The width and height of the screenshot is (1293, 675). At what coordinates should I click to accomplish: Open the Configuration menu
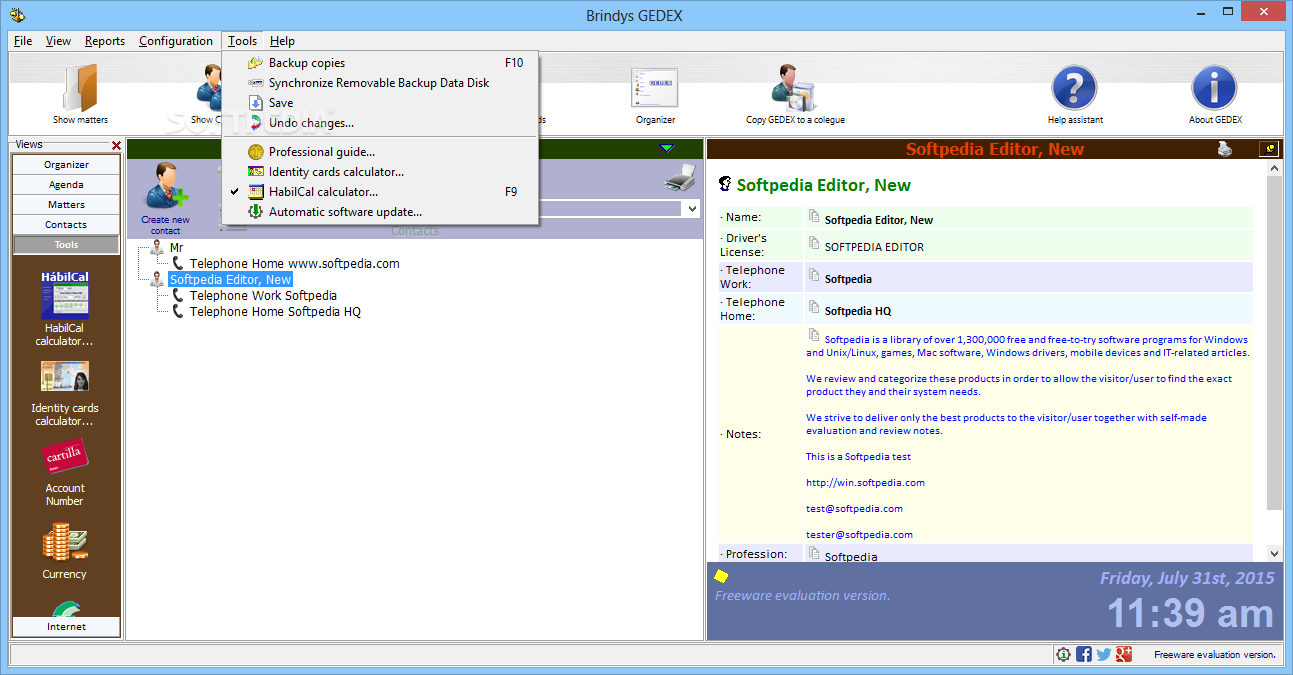176,41
